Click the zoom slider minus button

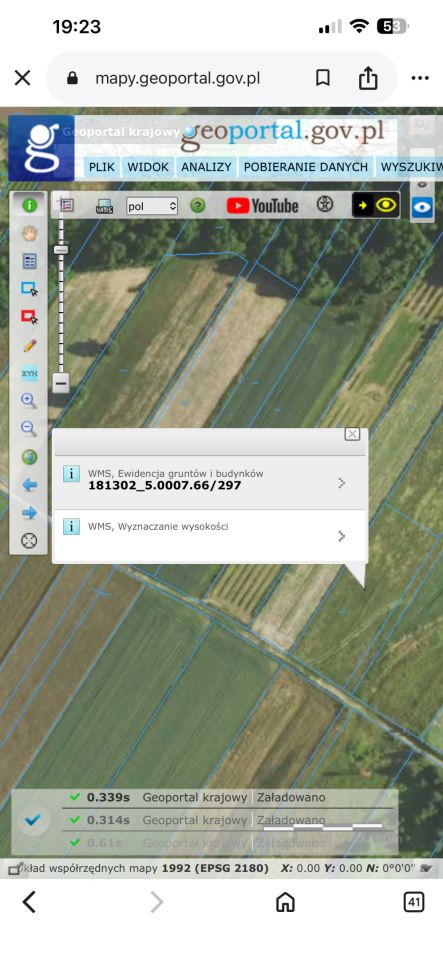60,383
